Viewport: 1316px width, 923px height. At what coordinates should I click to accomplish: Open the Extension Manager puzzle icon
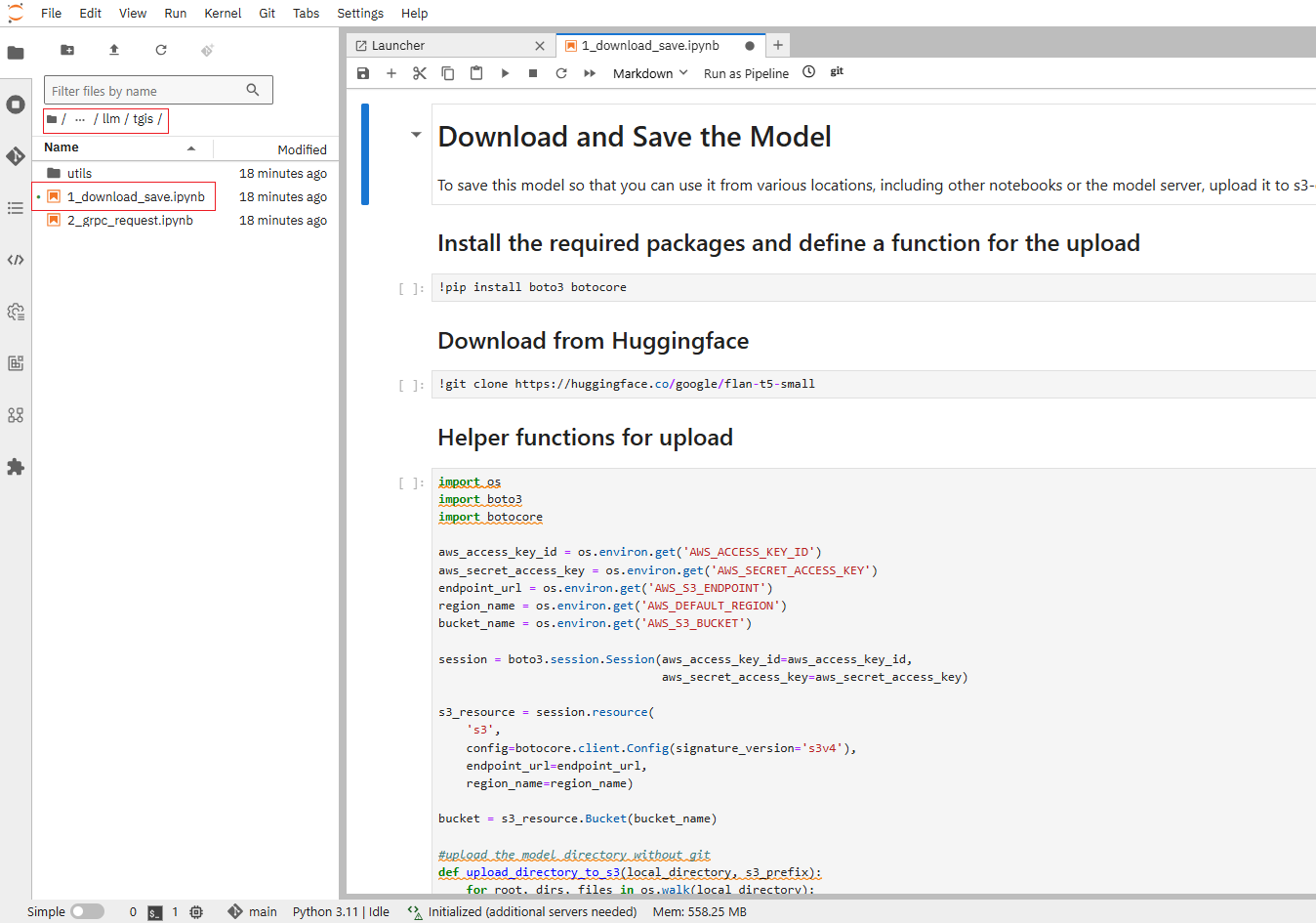(x=16, y=467)
